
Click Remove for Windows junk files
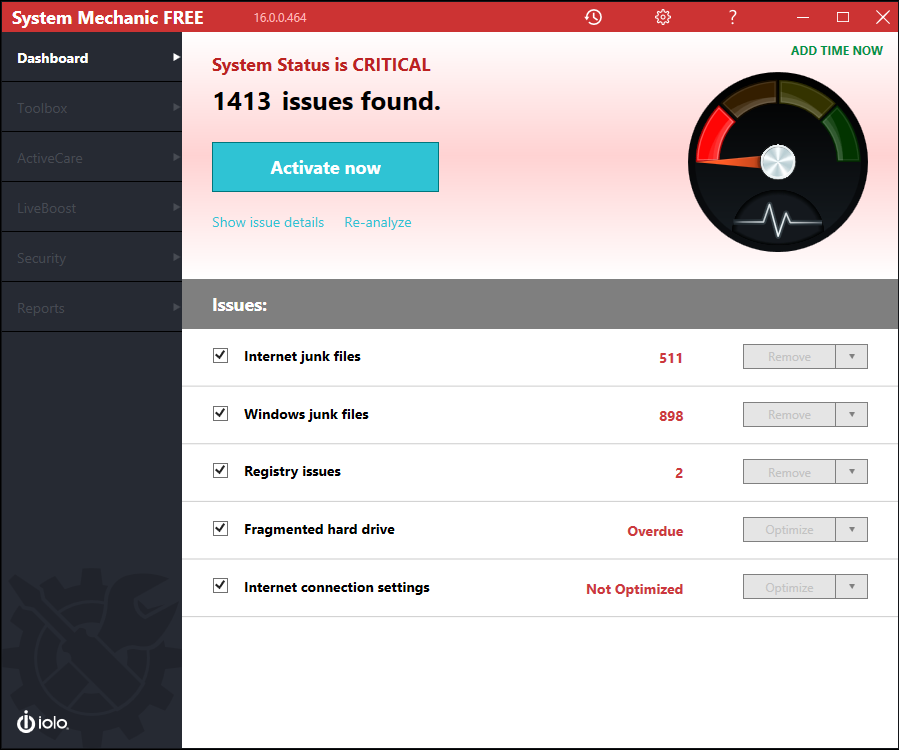coord(789,415)
